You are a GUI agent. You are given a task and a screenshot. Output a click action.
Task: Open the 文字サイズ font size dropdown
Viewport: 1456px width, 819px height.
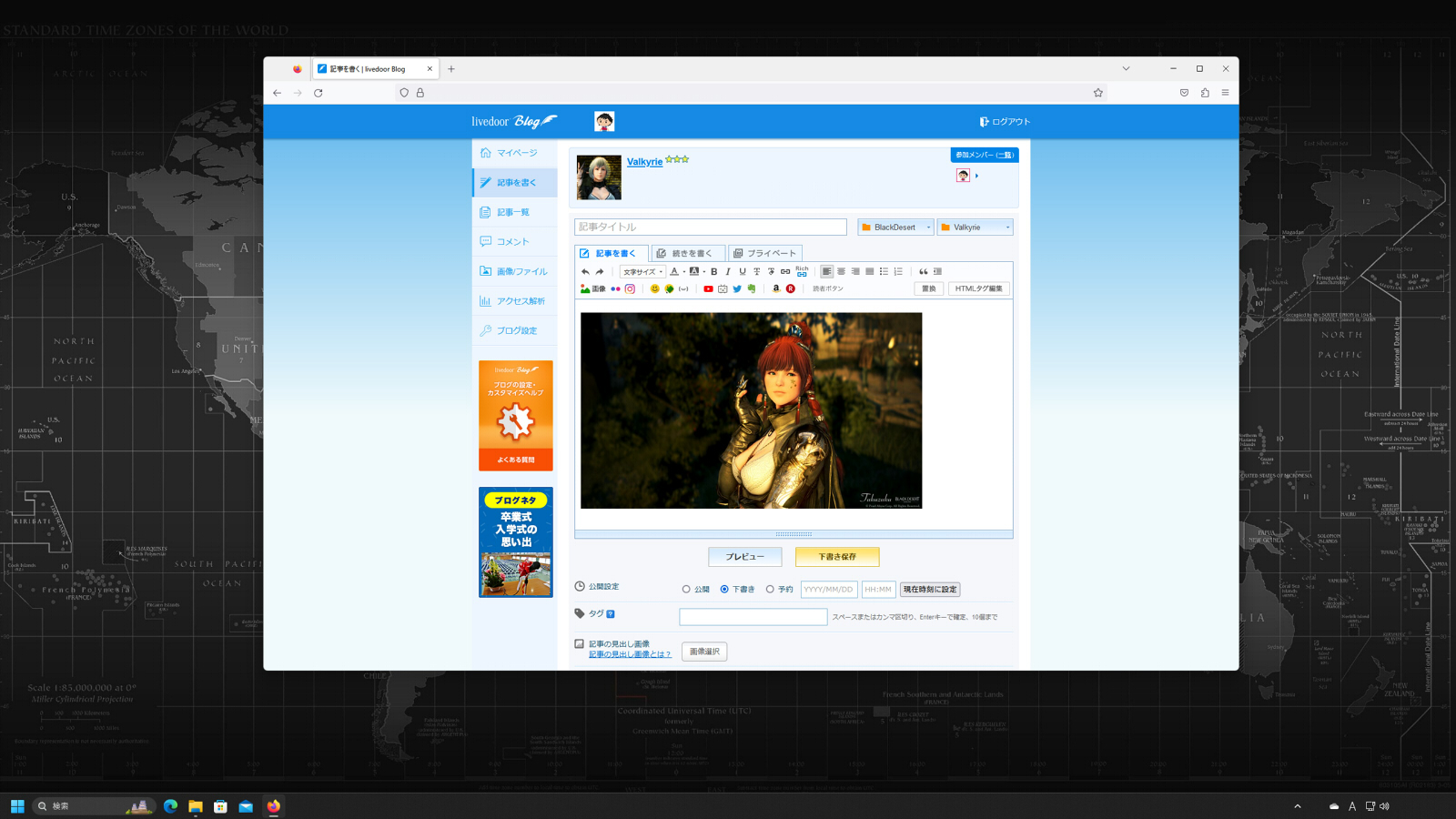(642, 271)
